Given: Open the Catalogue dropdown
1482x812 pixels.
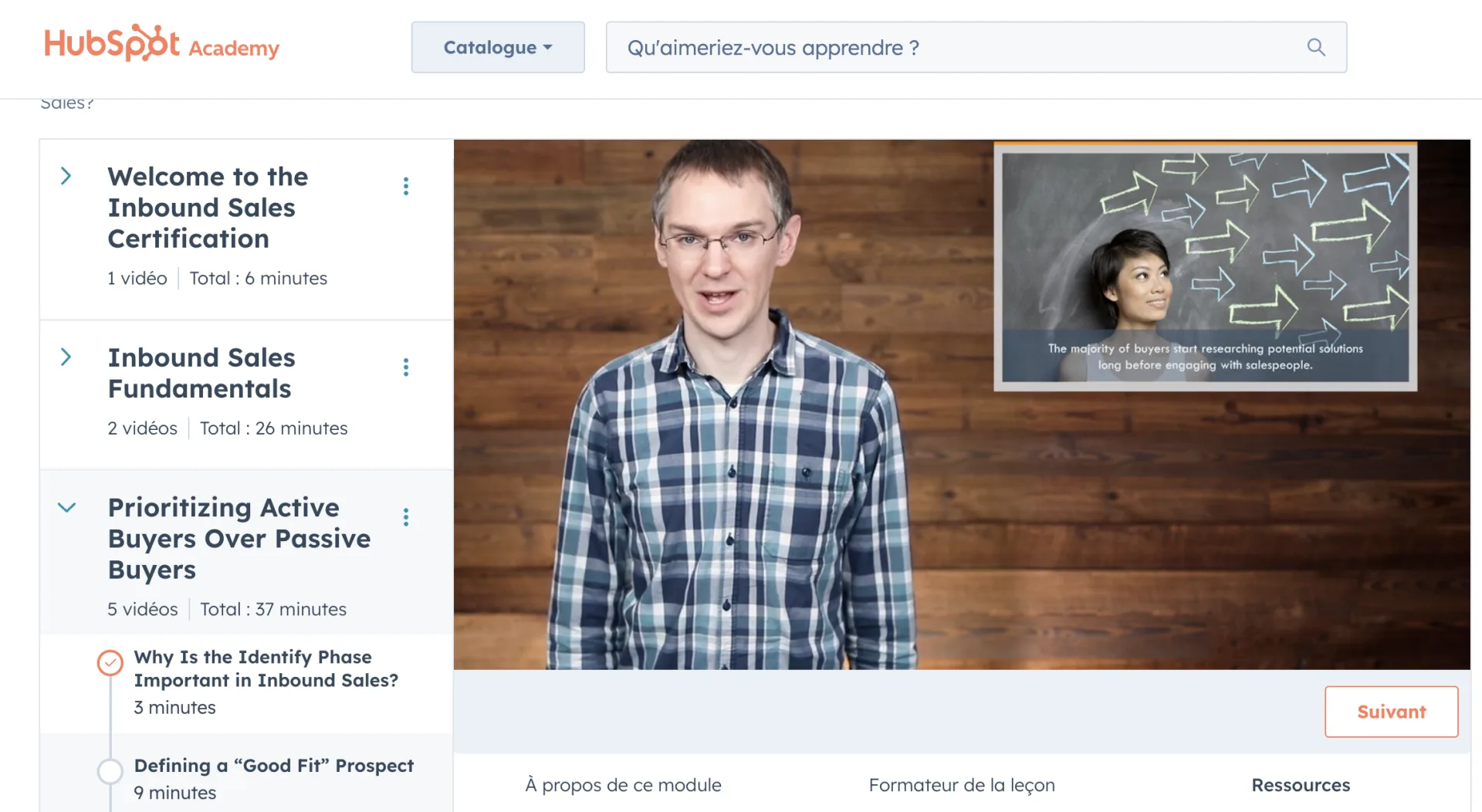Looking at the screenshot, I should (x=497, y=47).
